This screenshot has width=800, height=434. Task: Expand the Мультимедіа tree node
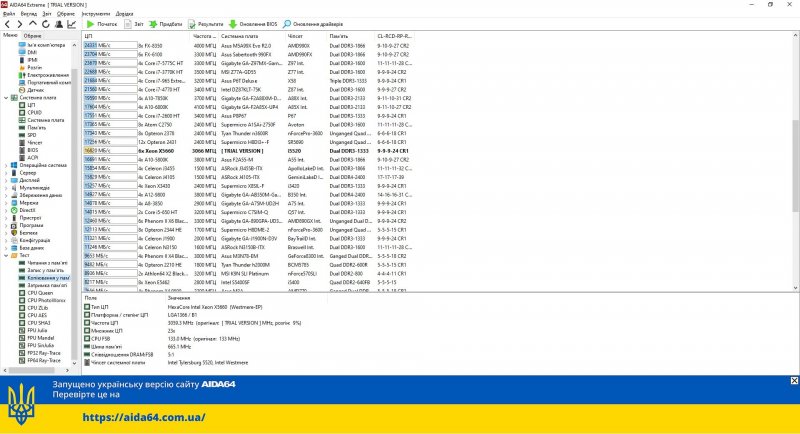coord(6,187)
